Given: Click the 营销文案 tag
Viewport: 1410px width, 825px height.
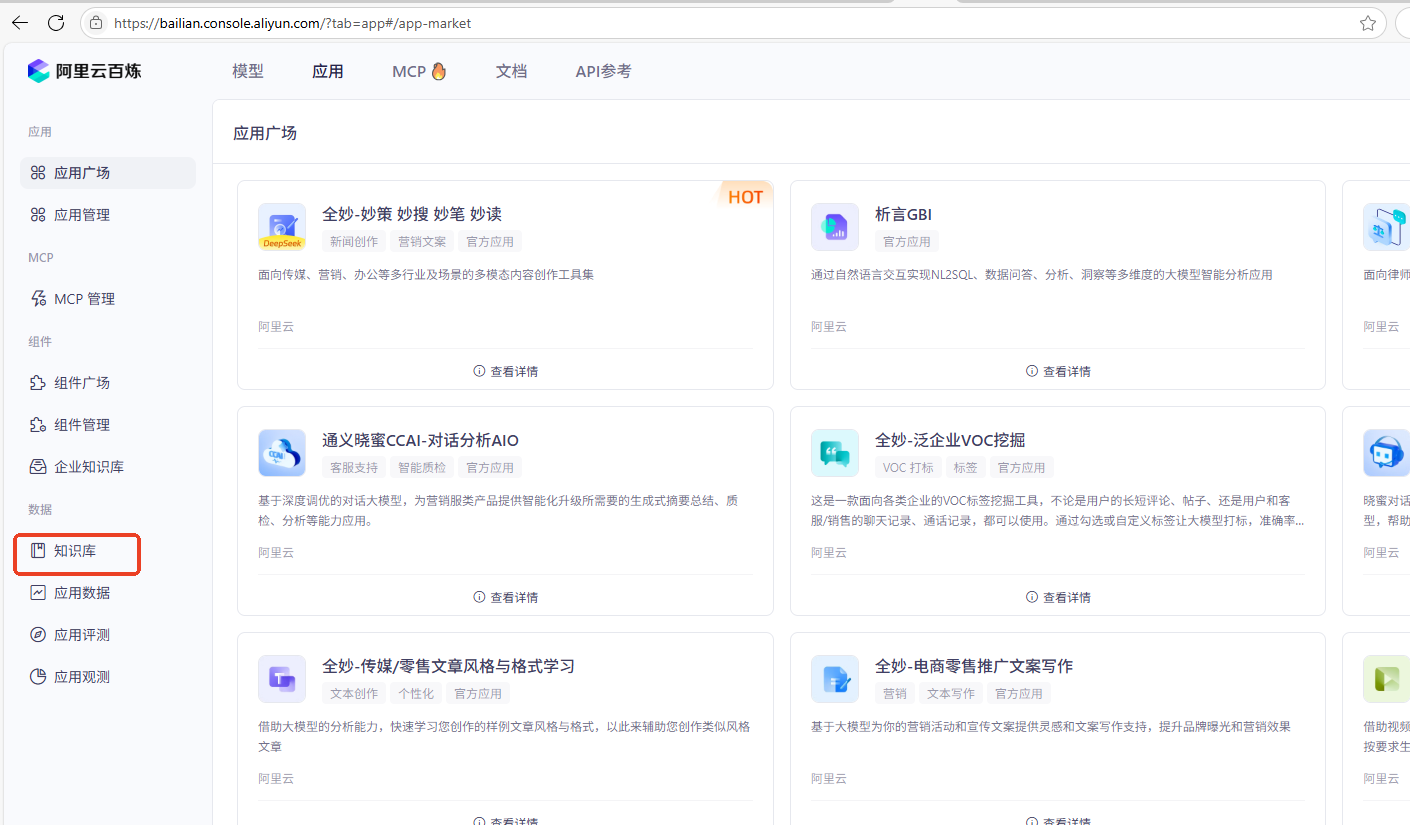Looking at the screenshot, I should point(422,241).
